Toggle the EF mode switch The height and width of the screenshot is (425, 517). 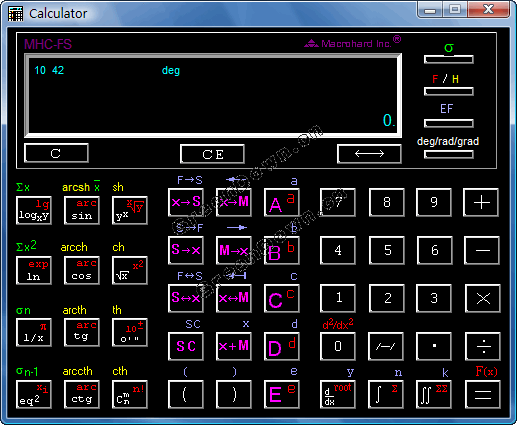pos(449,123)
